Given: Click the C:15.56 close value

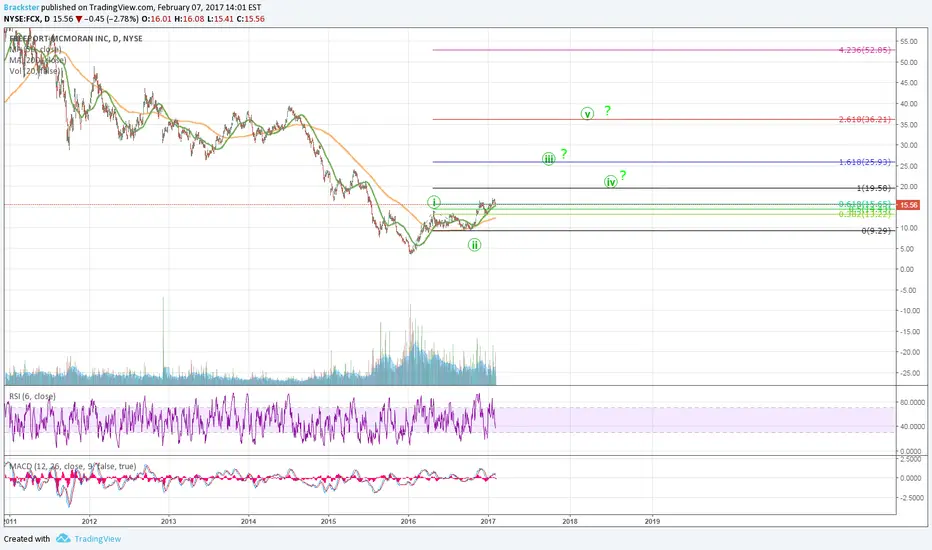Looking at the screenshot, I should coord(250,19).
